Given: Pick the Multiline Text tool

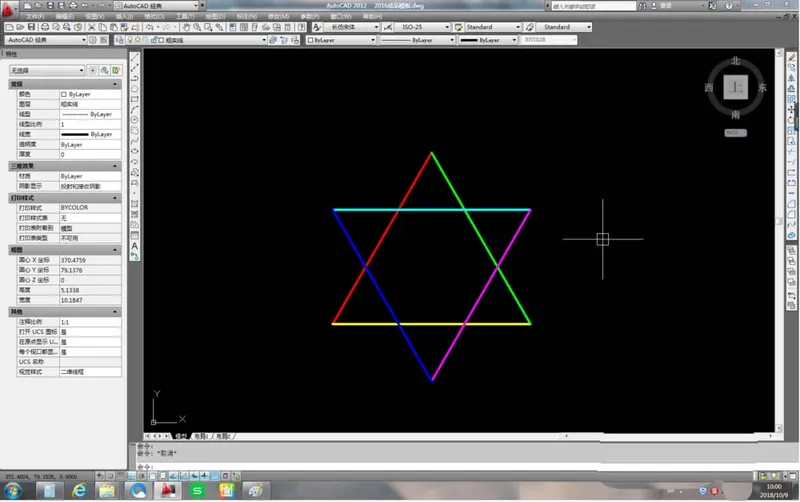Looking at the screenshot, I should click(135, 245).
